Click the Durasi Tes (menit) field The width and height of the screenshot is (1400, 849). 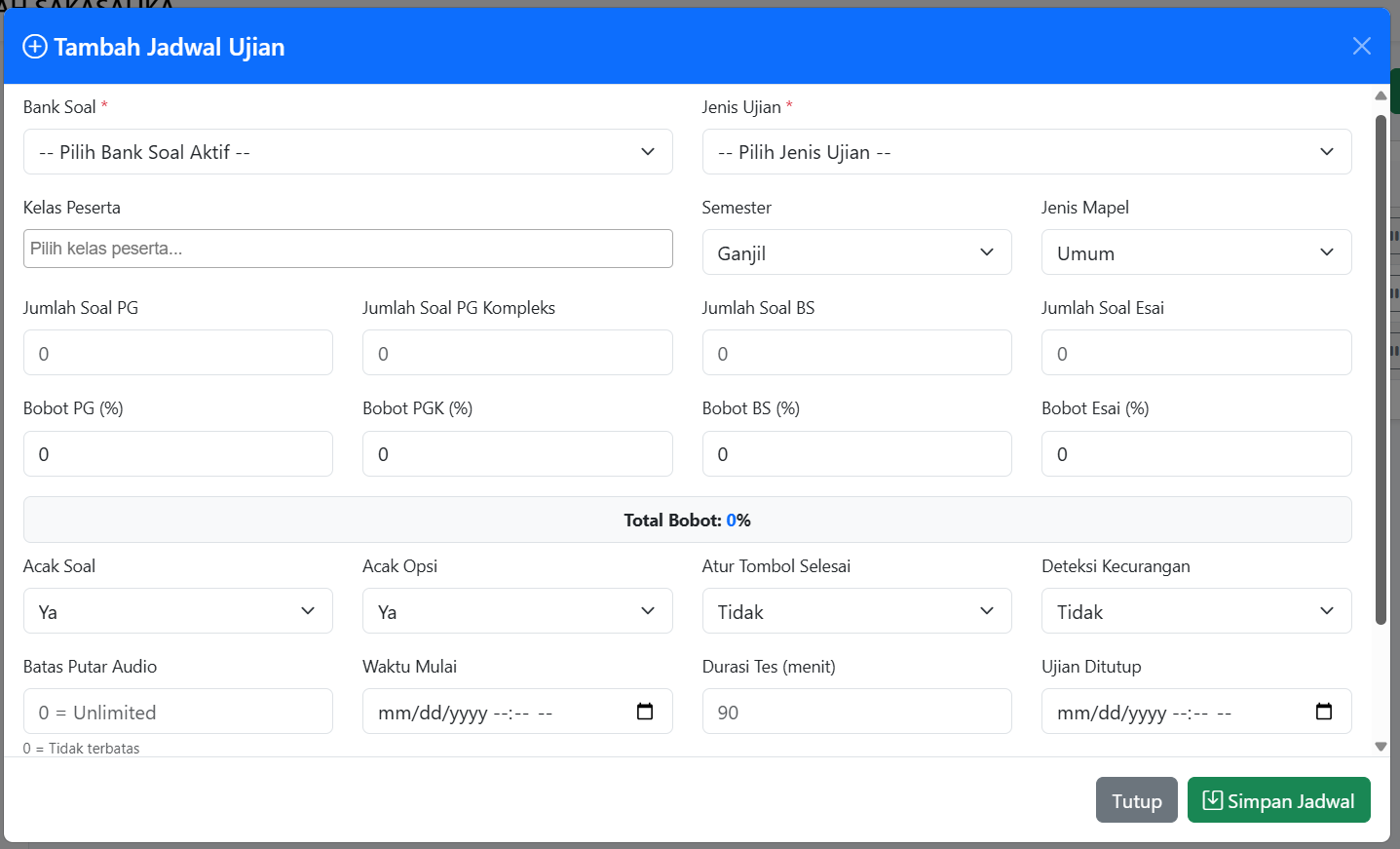pyautogui.click(x=856, y=712)
